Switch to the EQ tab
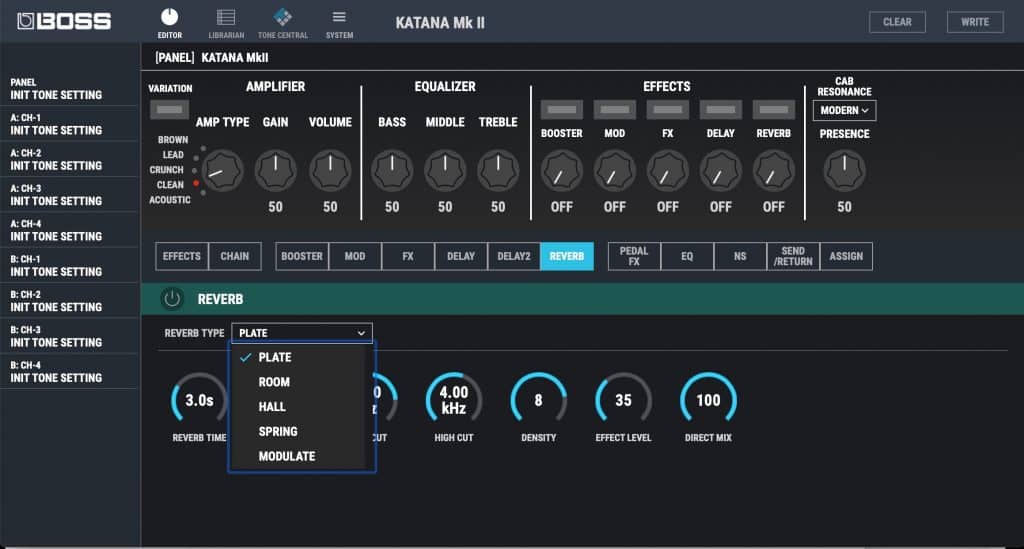The width and height of the screenshot is (1024, 549). (687, 257)
